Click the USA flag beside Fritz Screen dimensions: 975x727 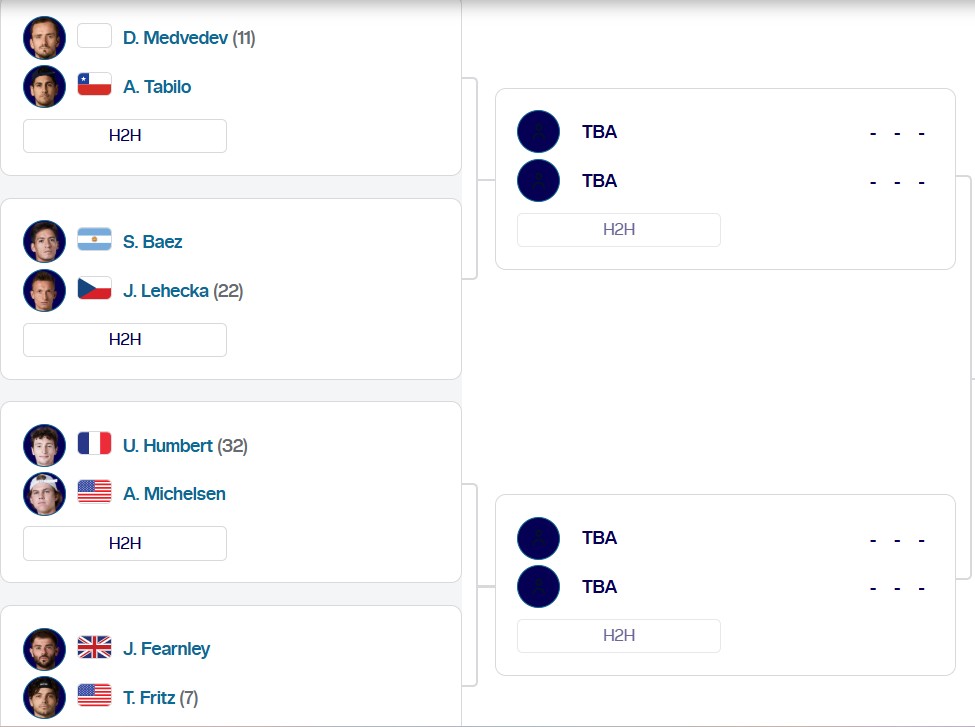tap(94, 696)
